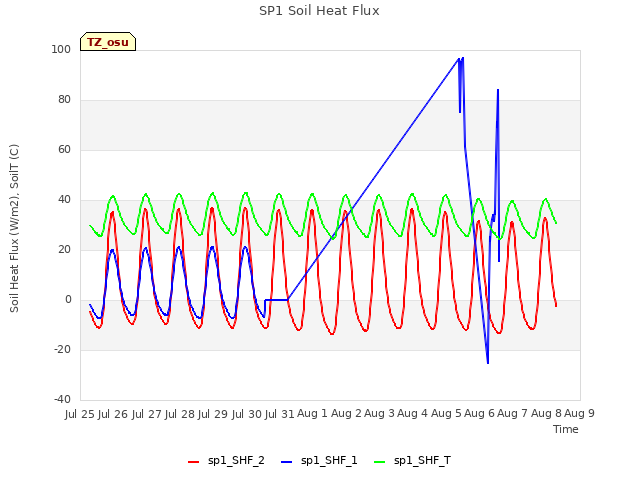
Task: Click the Jul 25 x-axis tick label
Action: (x=80, y=414)
